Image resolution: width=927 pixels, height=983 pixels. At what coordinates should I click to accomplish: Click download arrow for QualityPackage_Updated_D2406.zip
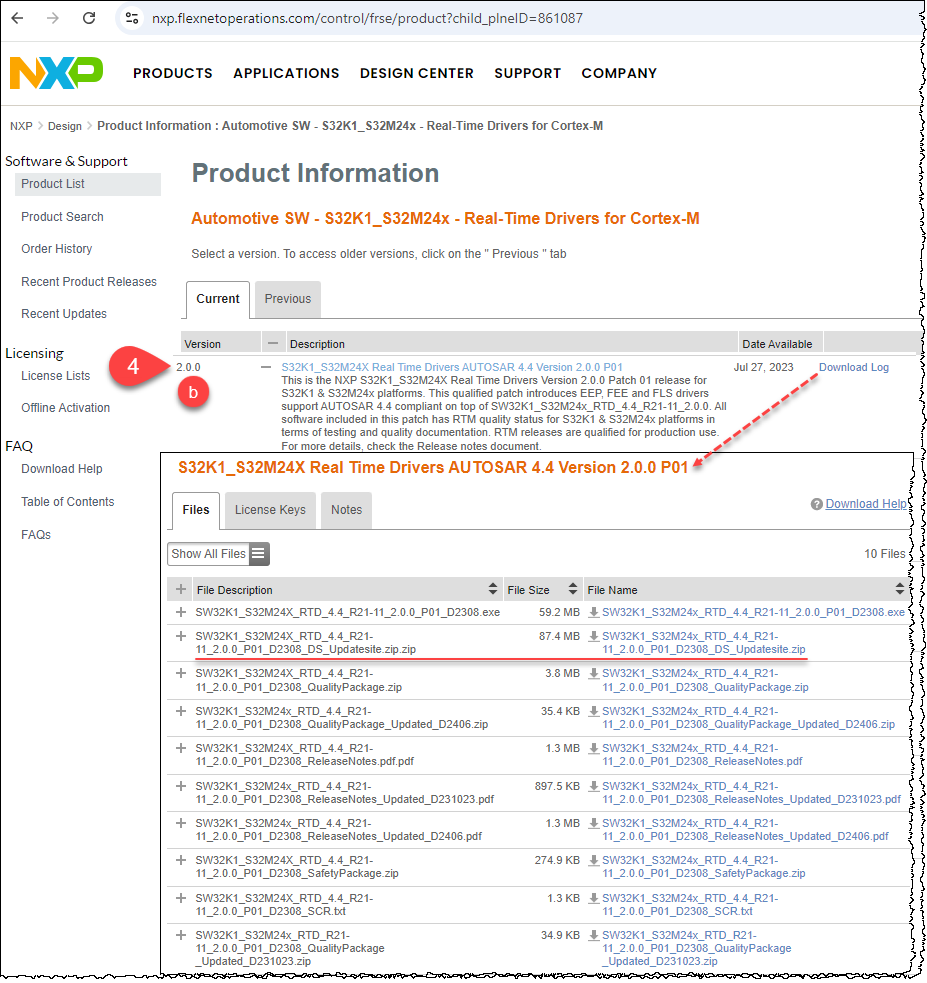pyautogui.click(x=594, y=712)
